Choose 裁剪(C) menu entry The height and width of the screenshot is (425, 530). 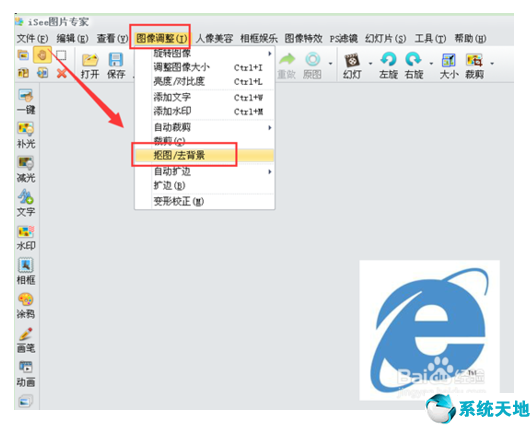(205, 141)
